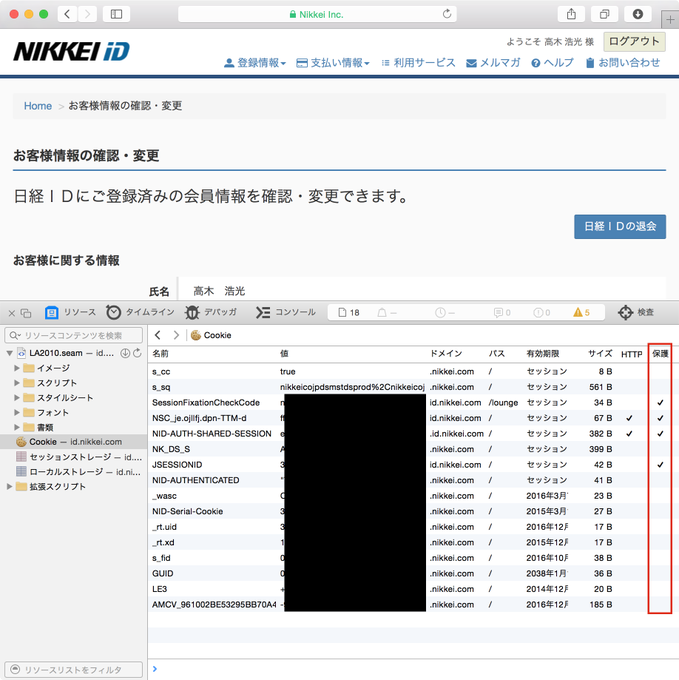679x680 pixels.
Task: Toggle the Safari sidebar button
Action: click(116, 14)
